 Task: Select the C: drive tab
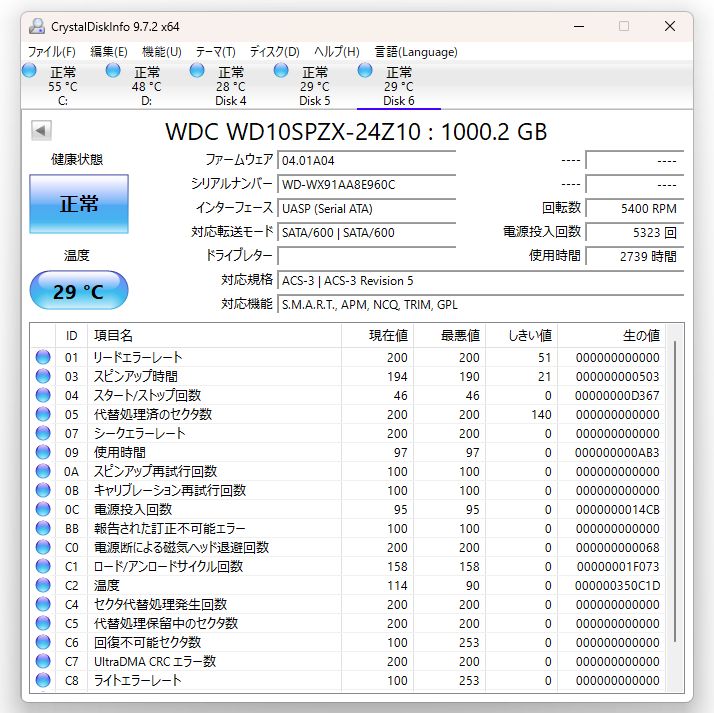pyautogui.click(x=63, y=87)
